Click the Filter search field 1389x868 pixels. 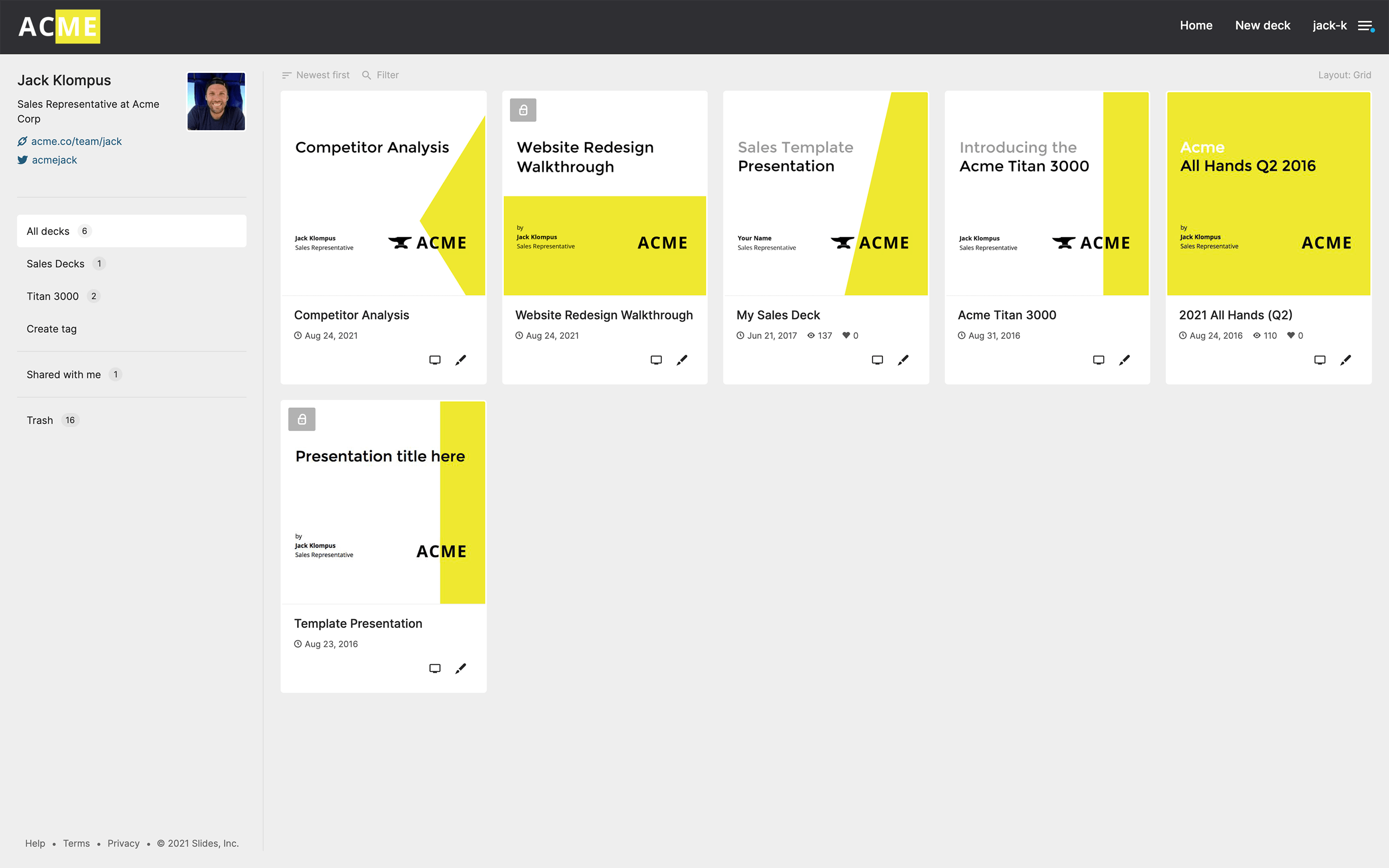(387, 75)
